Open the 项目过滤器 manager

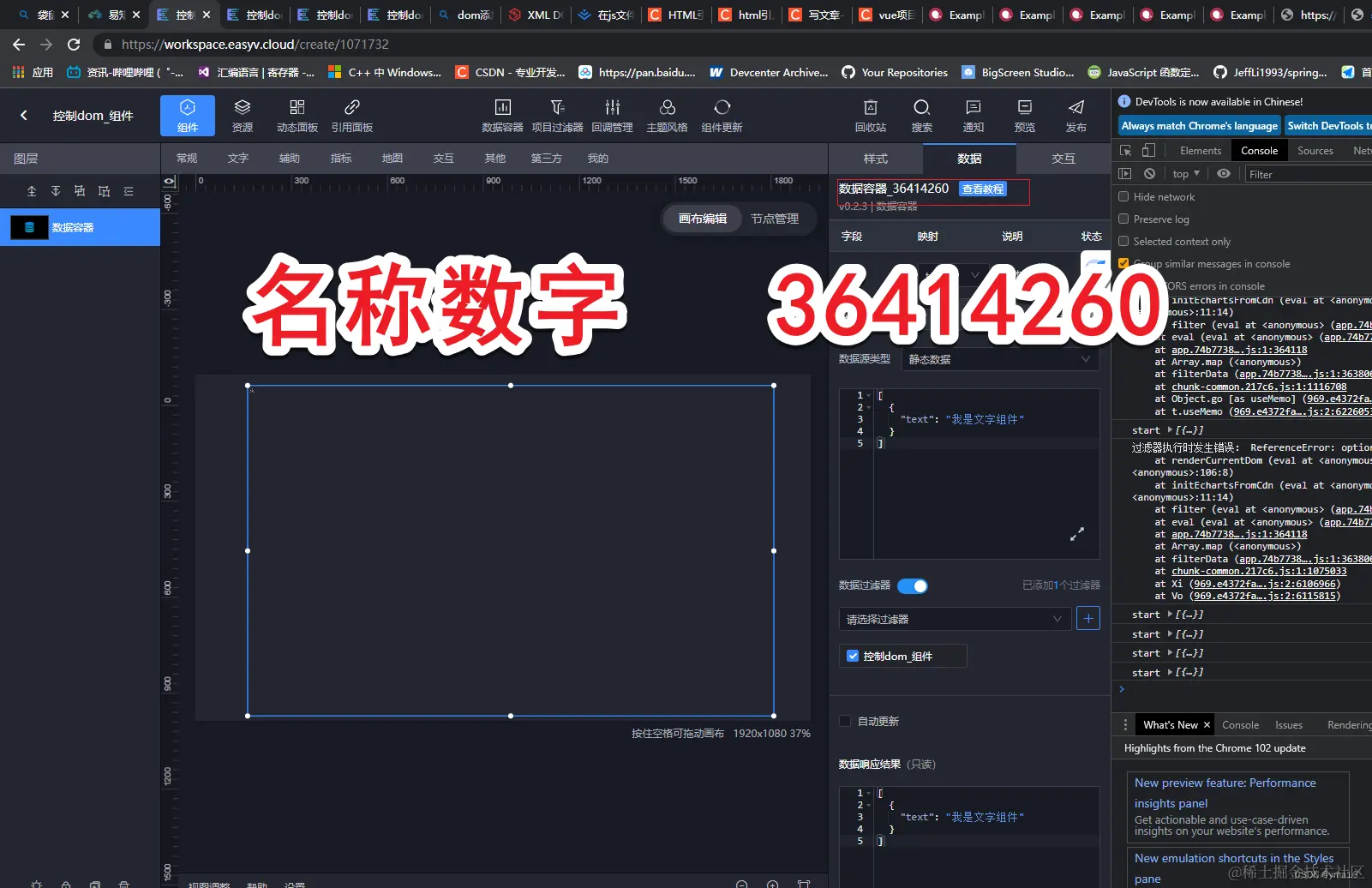(557, 114)
